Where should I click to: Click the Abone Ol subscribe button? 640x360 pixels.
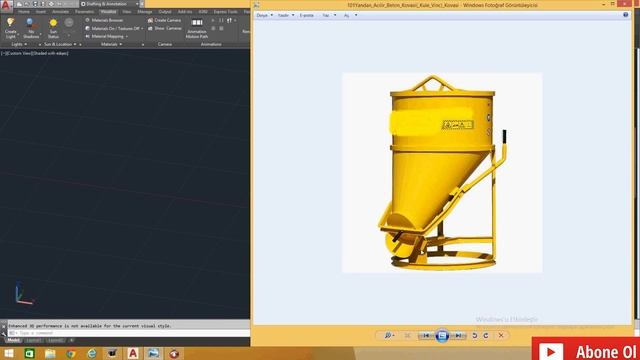[x=586, y=349]
